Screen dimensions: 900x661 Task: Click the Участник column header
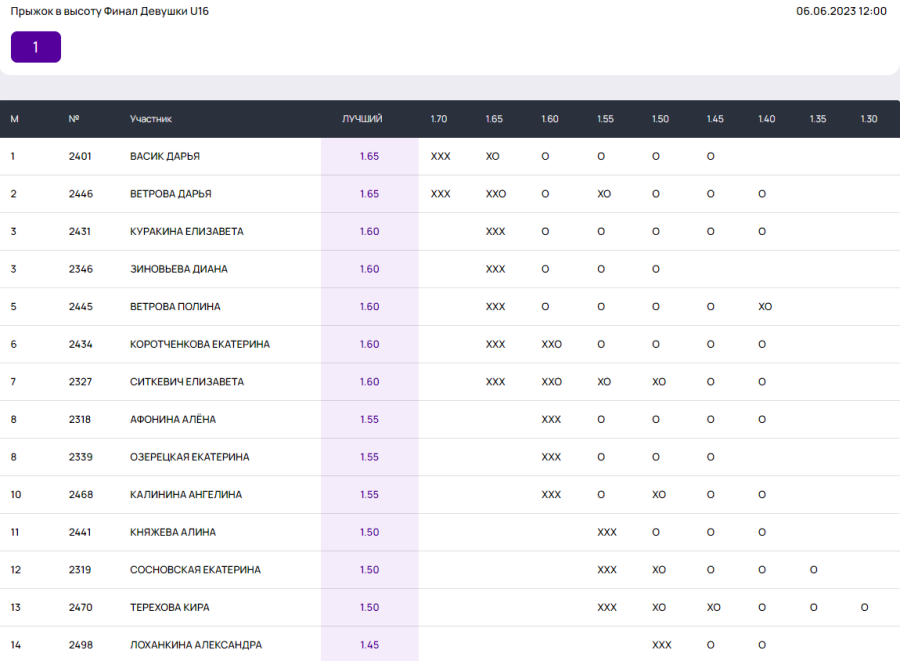click(x=151, y=119)
